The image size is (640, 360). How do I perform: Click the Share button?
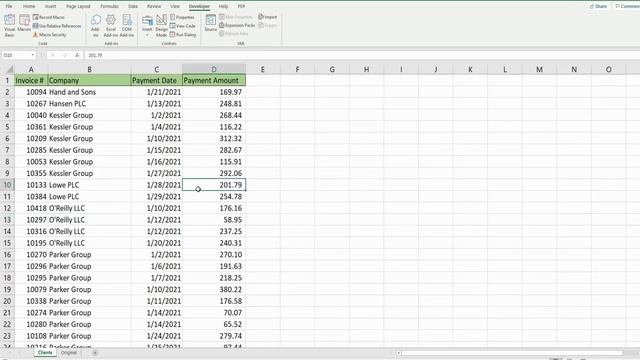coord(598,6)
